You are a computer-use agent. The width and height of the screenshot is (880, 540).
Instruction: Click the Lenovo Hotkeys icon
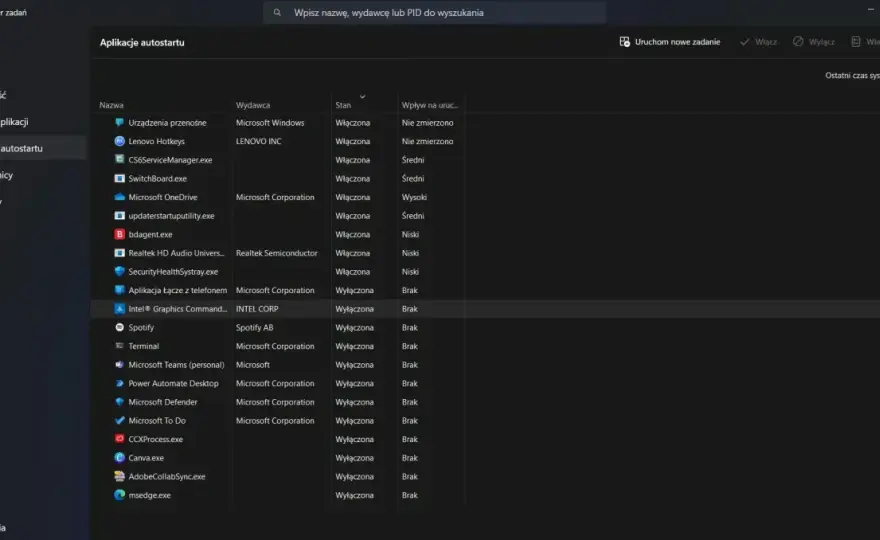(120, 141)
